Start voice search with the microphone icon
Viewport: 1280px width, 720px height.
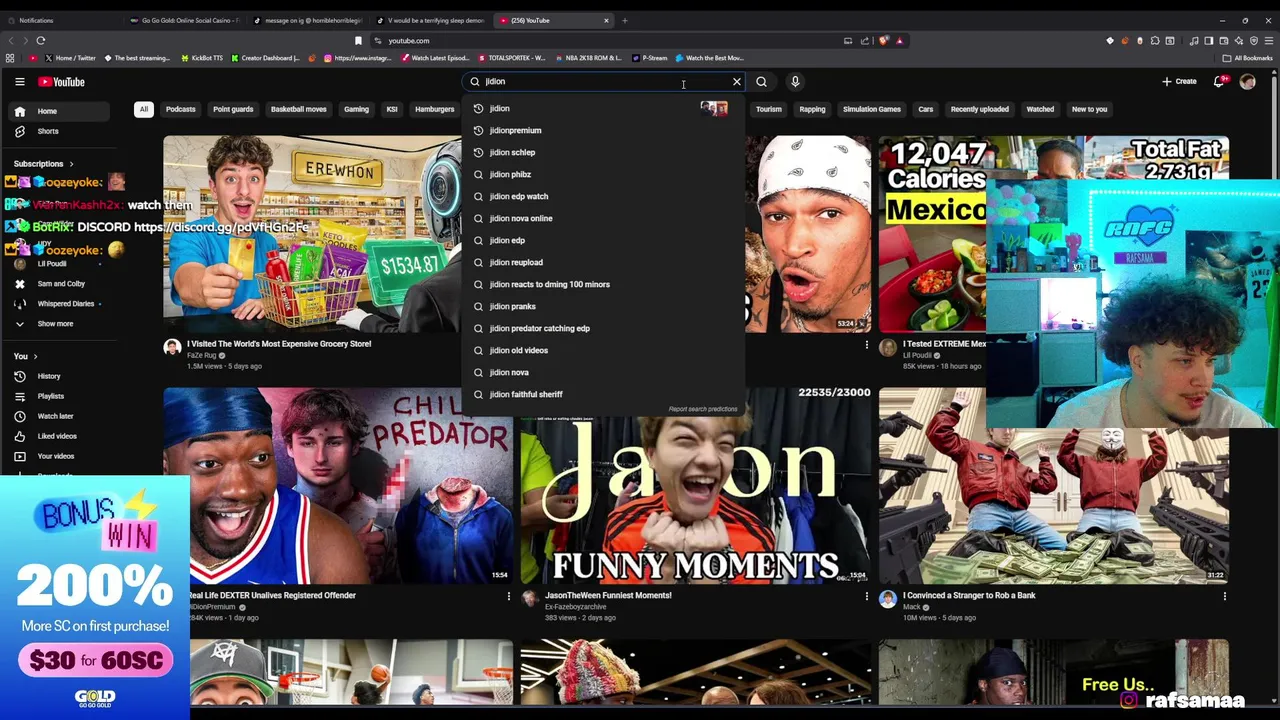(795, 82)
